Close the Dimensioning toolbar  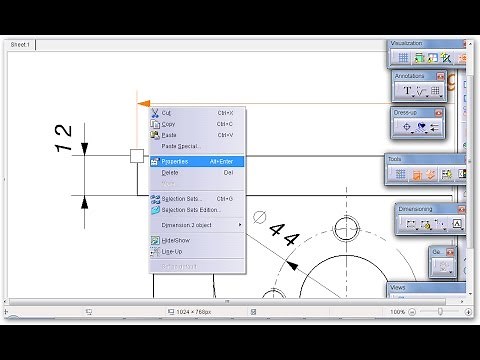click(x=462, y=209)
